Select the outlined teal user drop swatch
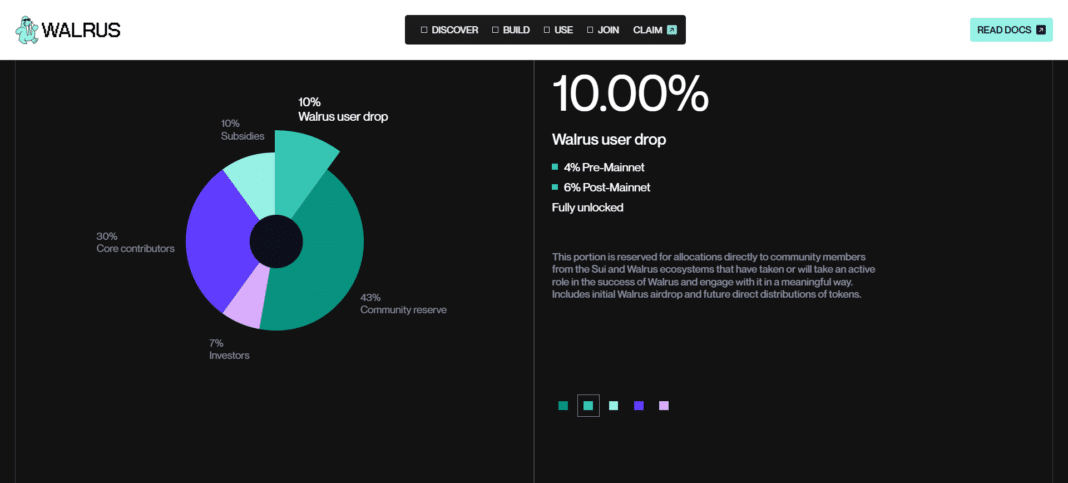The height and width of the screenshot is (483, 1068). [x=588, y=406]
